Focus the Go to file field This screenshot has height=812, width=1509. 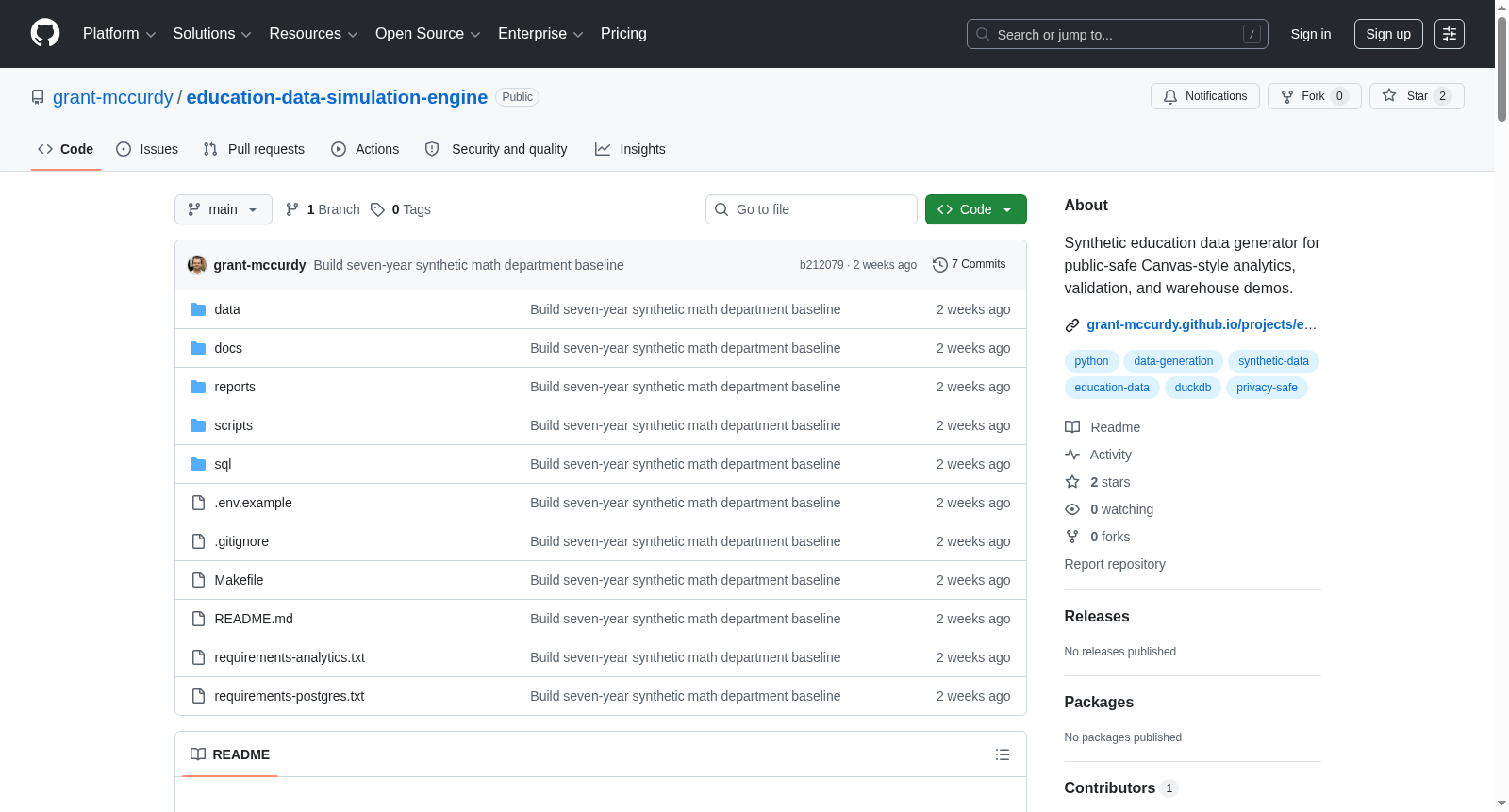coord(811,209)
